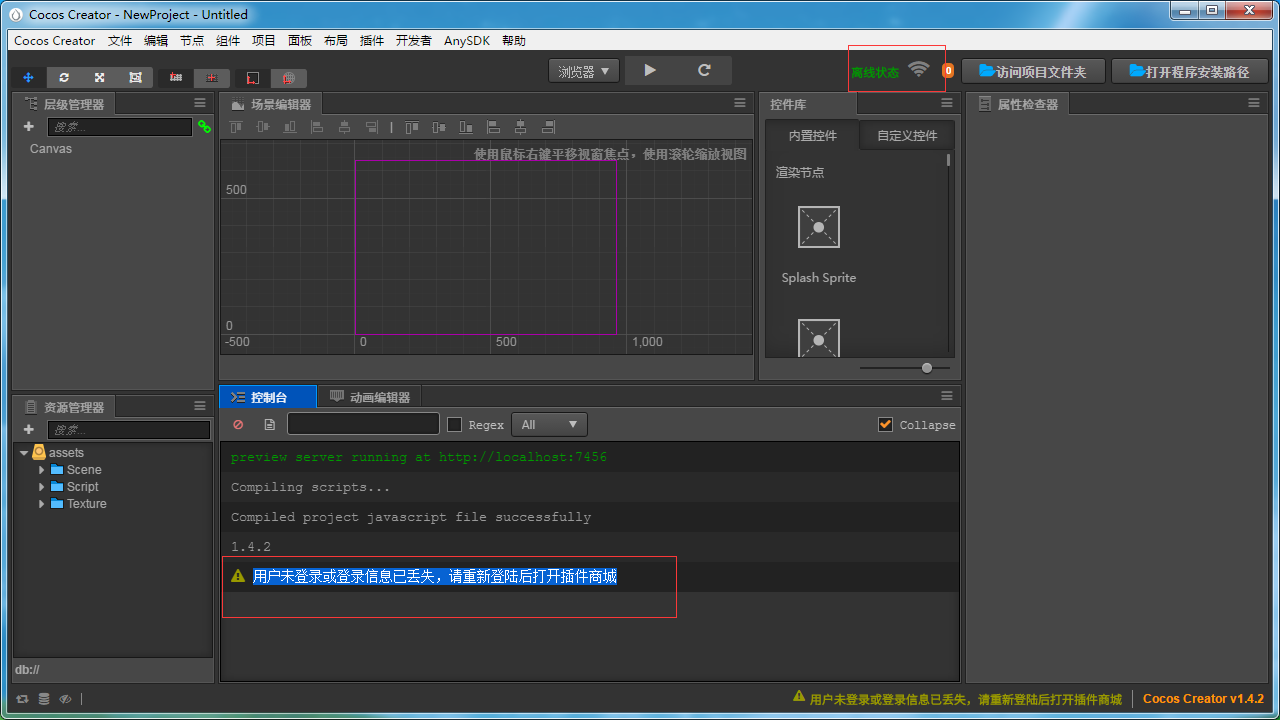The width and height of the screenshot is (1280, 720).
Task: Switch to the 动画编辑器 tab
Action: point(370,397)
